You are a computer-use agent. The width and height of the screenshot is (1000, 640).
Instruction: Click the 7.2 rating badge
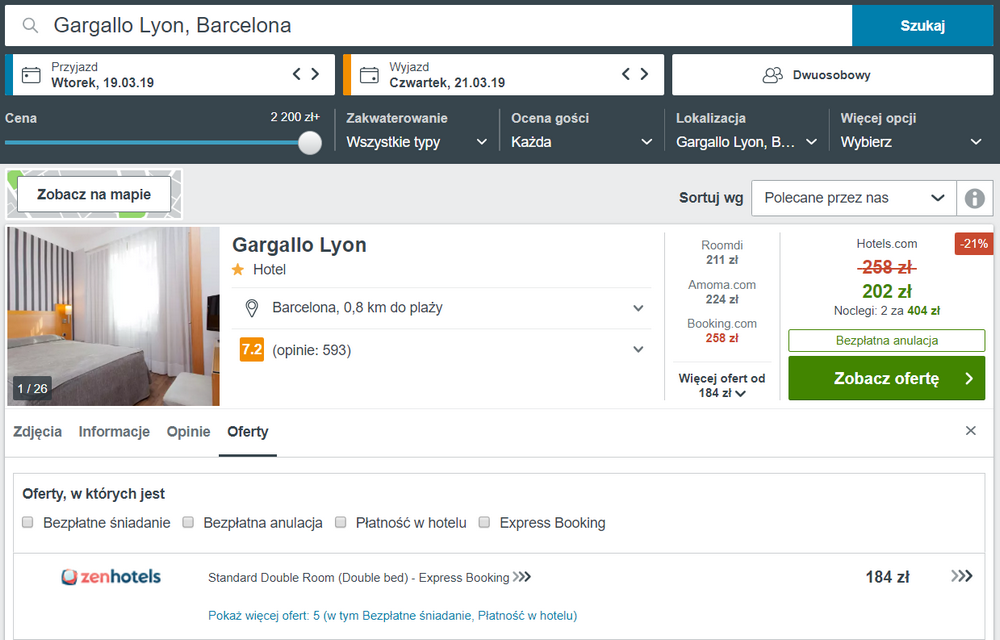click(x=252, y=349)
